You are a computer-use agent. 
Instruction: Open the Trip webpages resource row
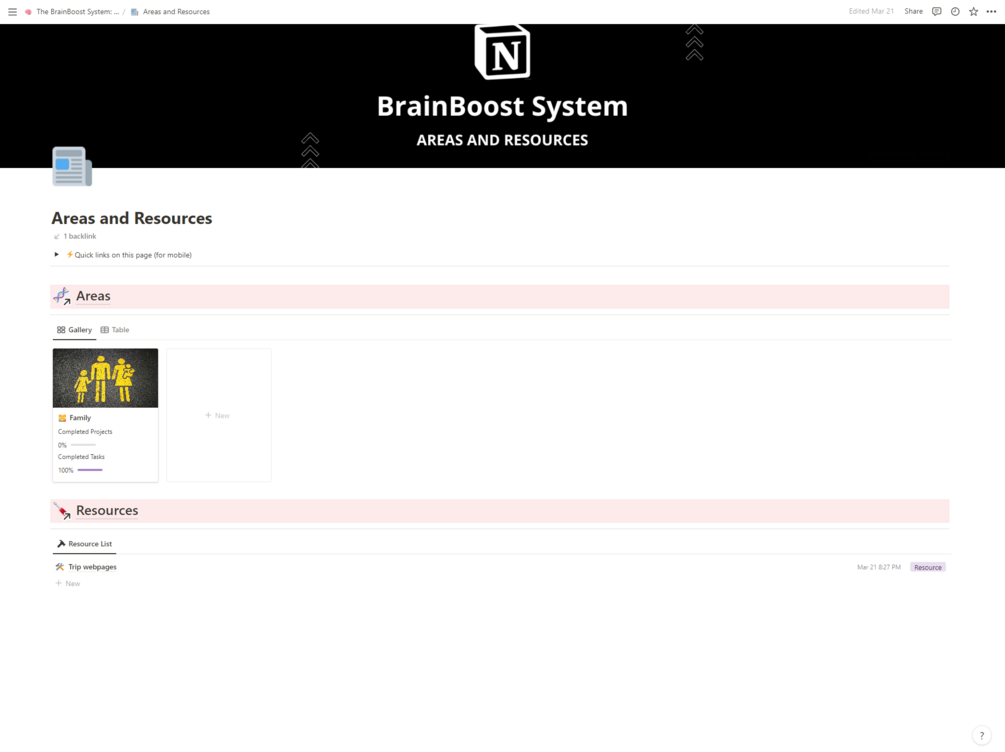click(x=500, y=567)
